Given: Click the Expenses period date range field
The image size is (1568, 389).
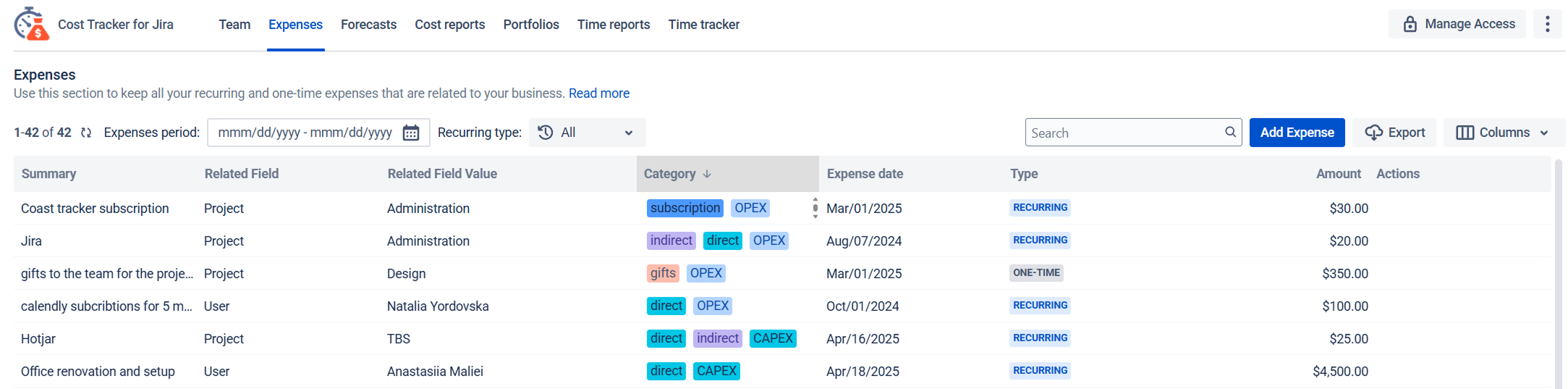Looking at the screenshot, I should tap(318, 133).
